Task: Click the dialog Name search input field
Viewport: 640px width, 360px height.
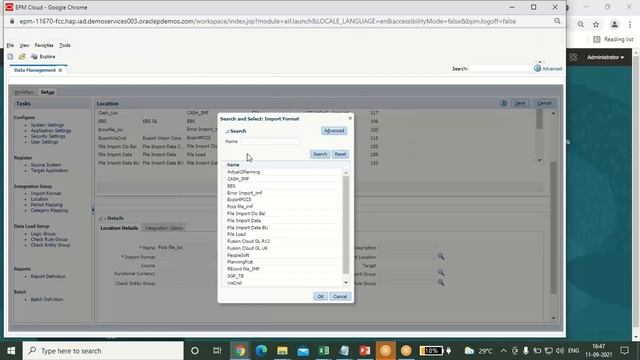Action: pos(269,141)
